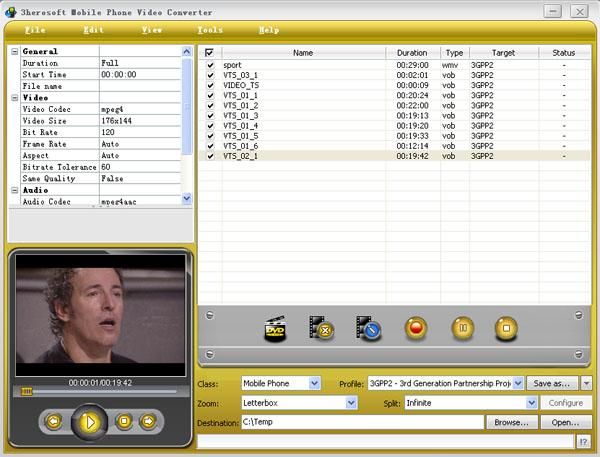600x457 pixels.
Task: Click the Configure button
Action: tap(566, 403)
